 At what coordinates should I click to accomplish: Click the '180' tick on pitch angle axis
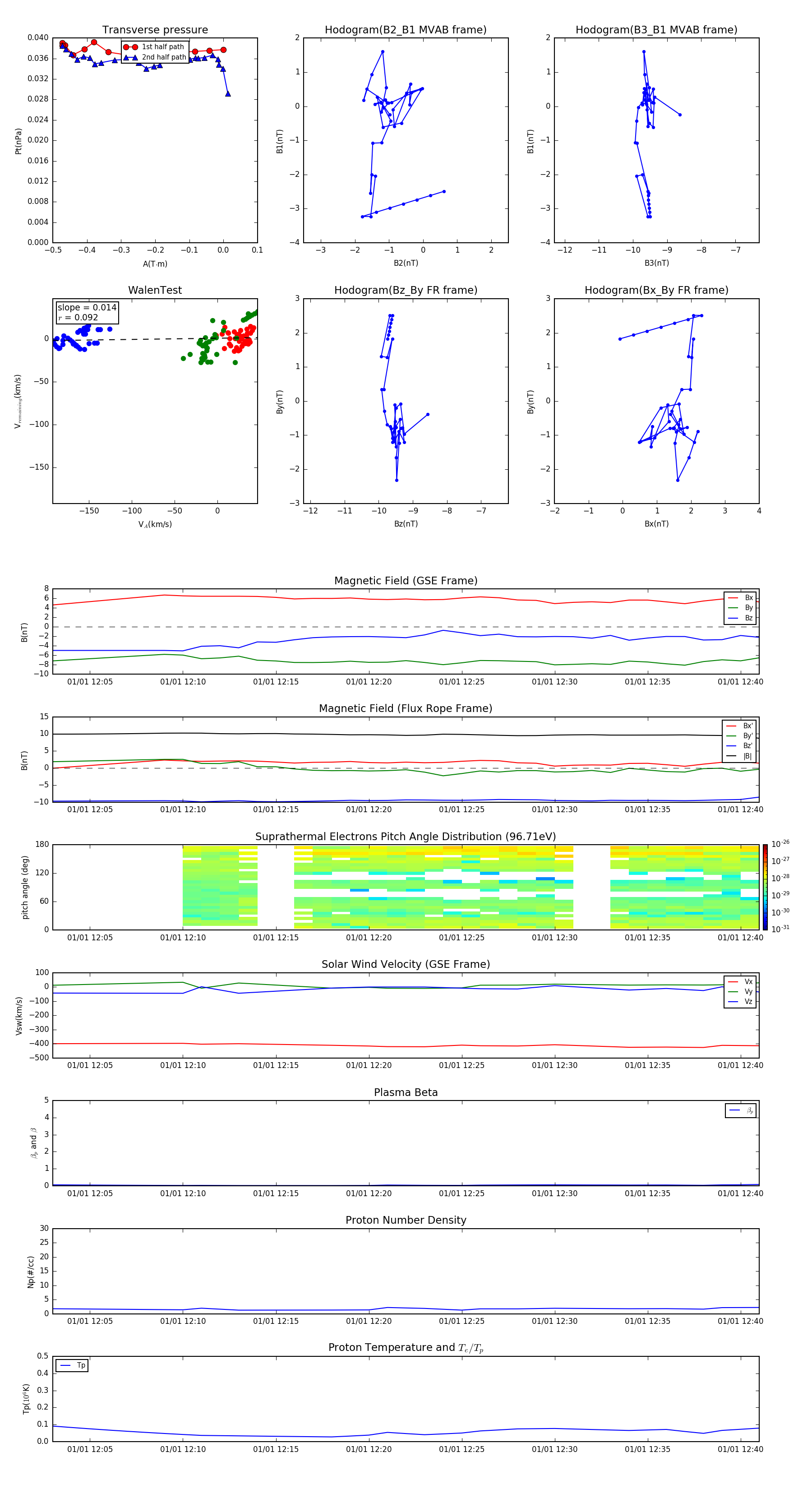pos(42,845)
